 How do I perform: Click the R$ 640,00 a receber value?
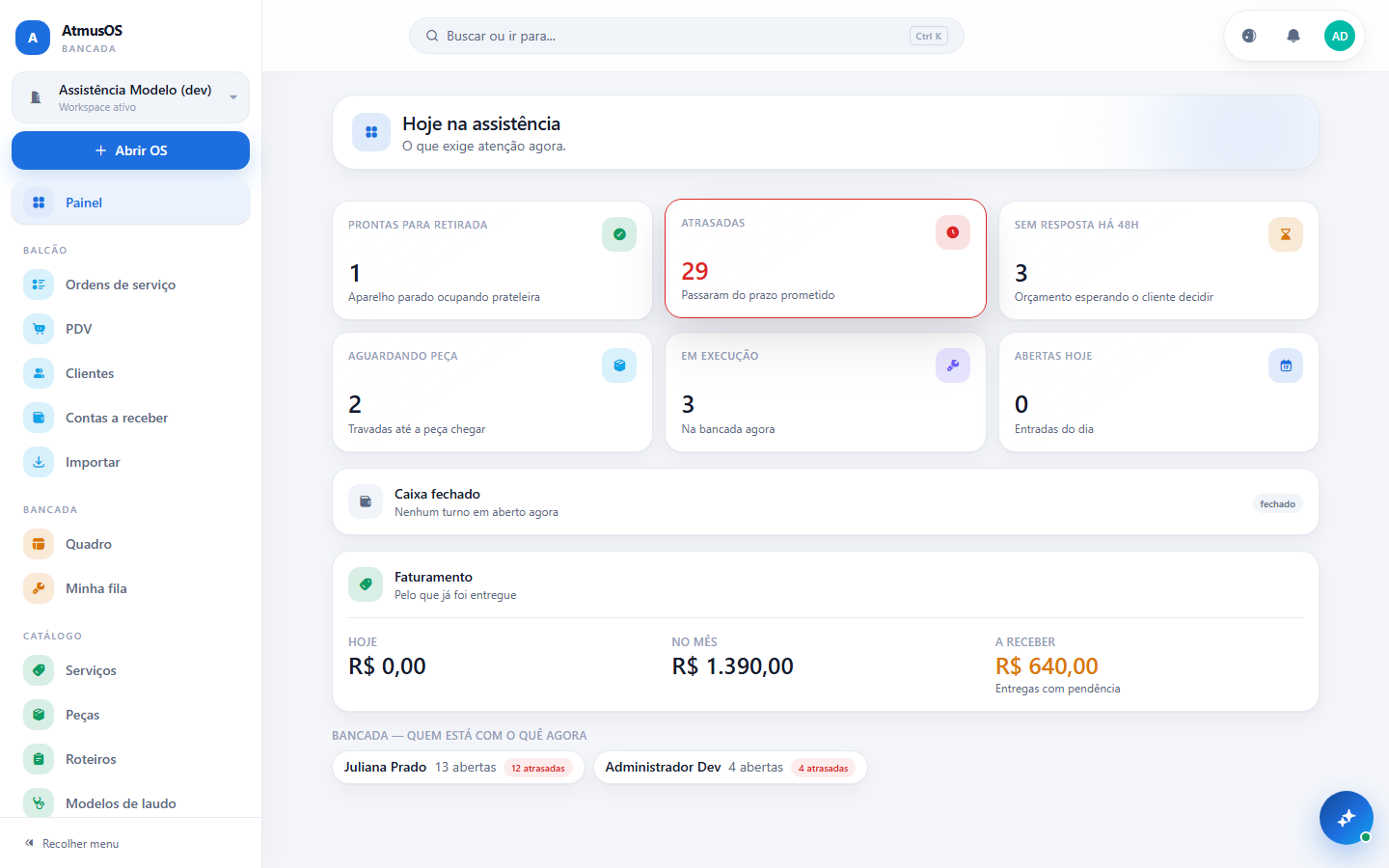tap(1047, 666)
